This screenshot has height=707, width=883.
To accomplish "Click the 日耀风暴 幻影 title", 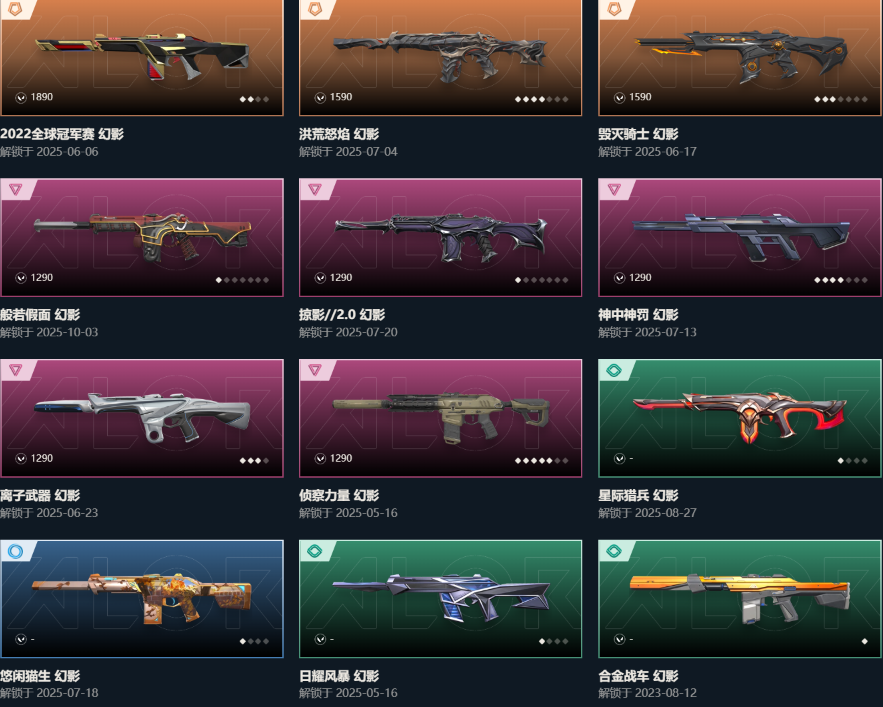I will click(x=339, y=676).
